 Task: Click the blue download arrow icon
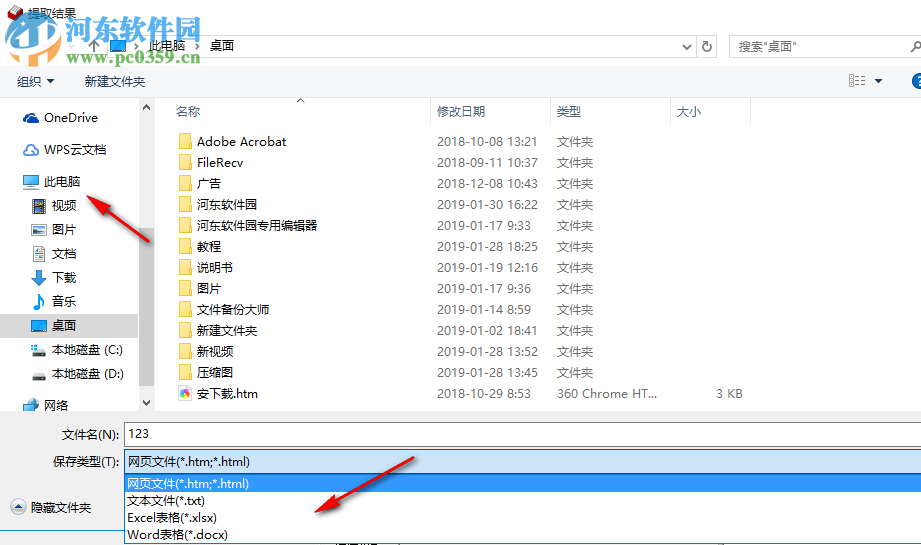tap(39, 278)
